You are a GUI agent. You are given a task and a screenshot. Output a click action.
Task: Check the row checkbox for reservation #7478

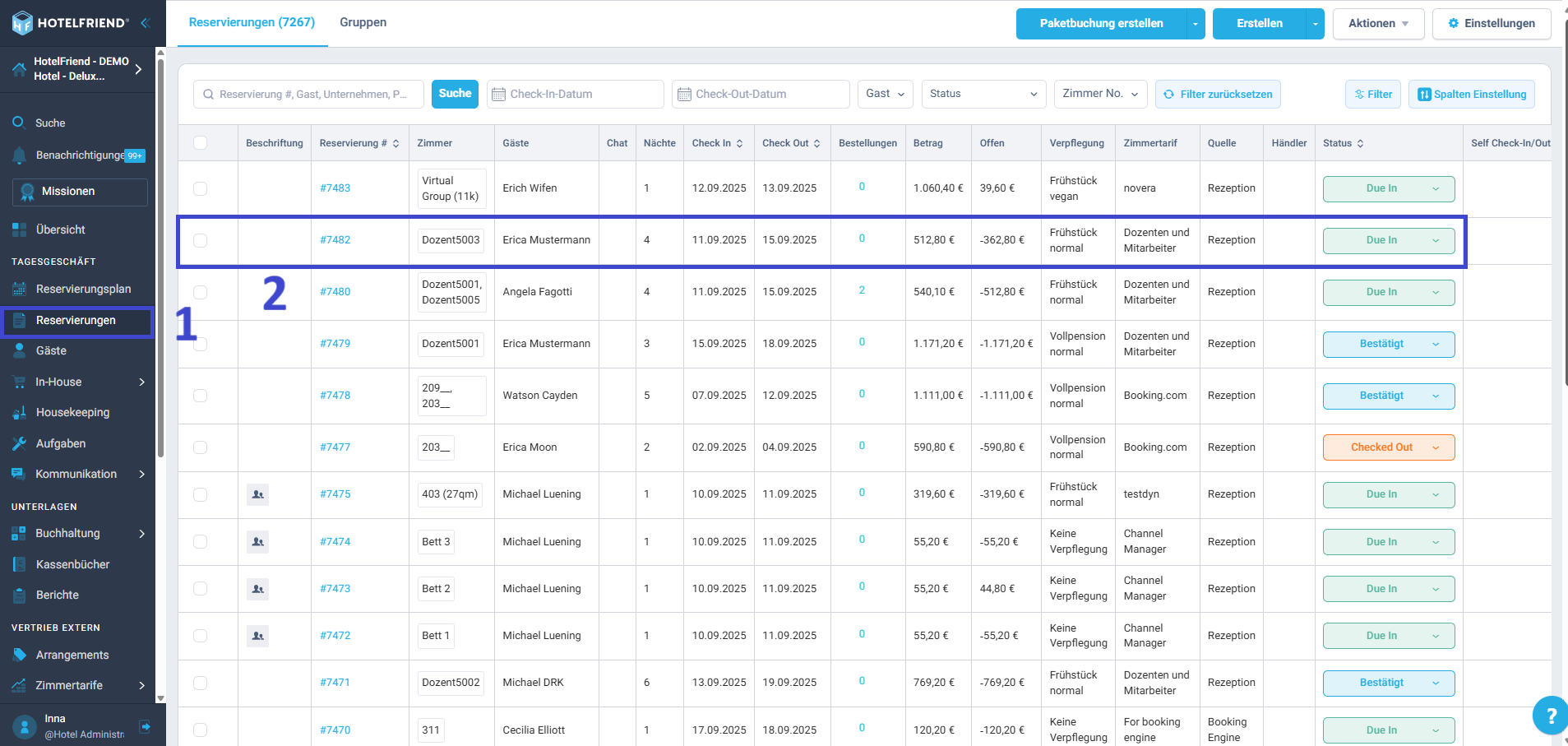201,396
